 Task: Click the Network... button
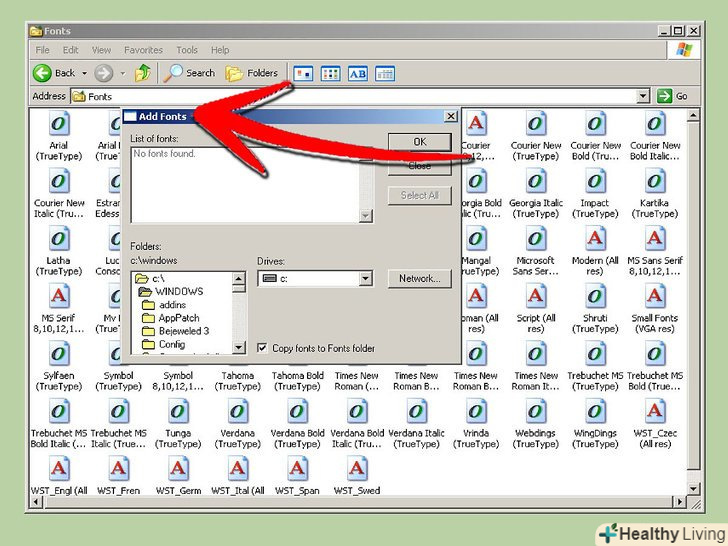[419, 278]
